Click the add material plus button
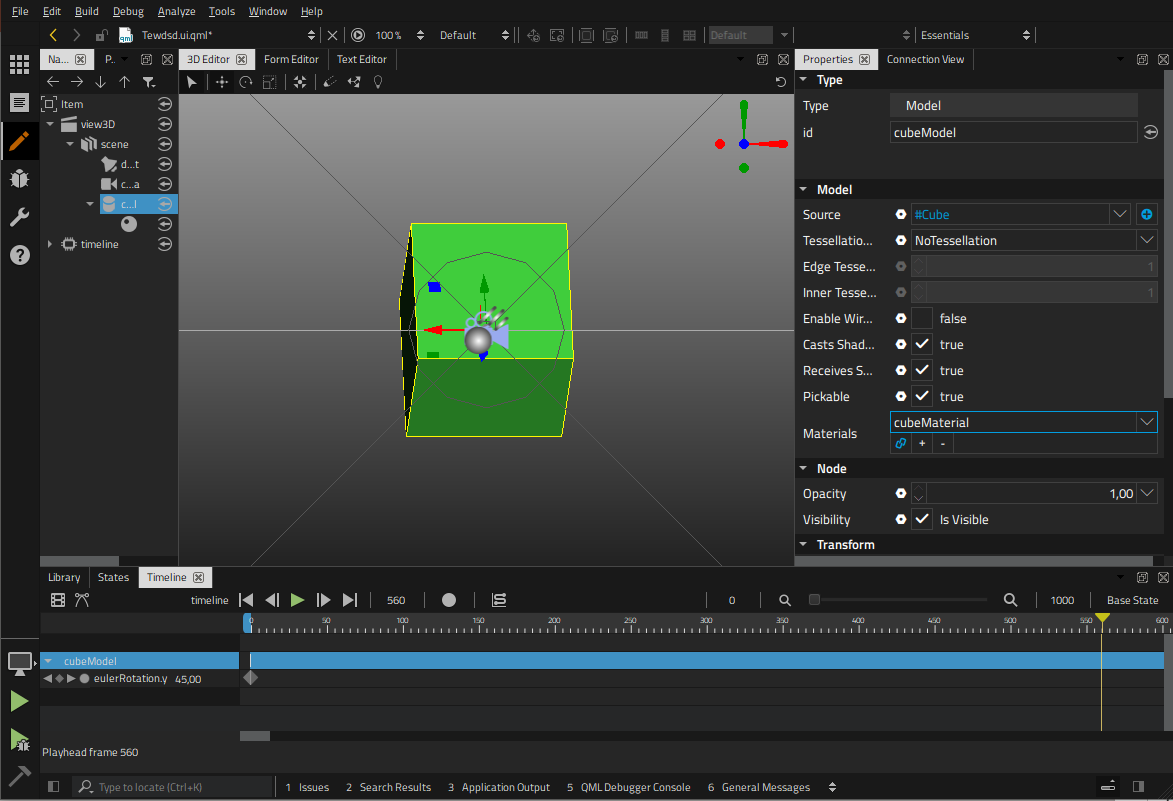This screenshot has height=801, width=1173. [922, 443]
